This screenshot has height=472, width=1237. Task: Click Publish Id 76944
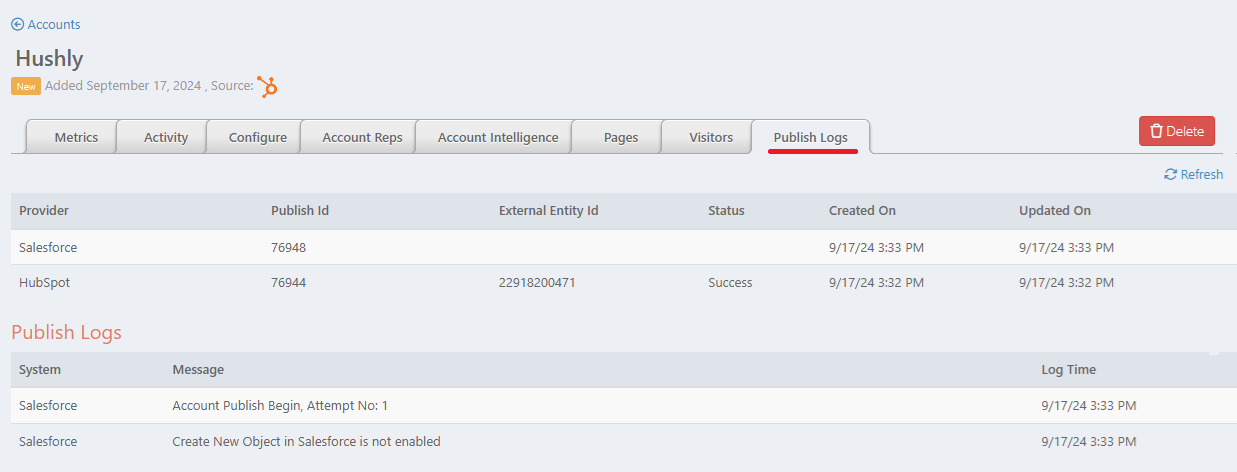pos(288,283)
